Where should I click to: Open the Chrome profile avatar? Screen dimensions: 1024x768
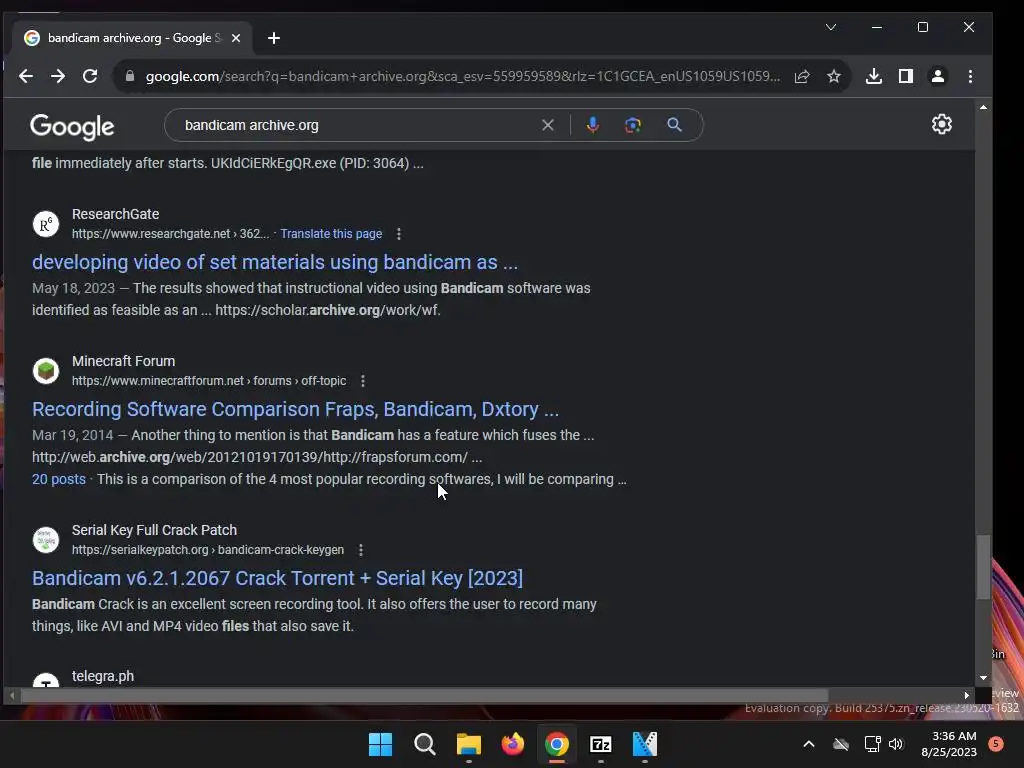[938, 76]
